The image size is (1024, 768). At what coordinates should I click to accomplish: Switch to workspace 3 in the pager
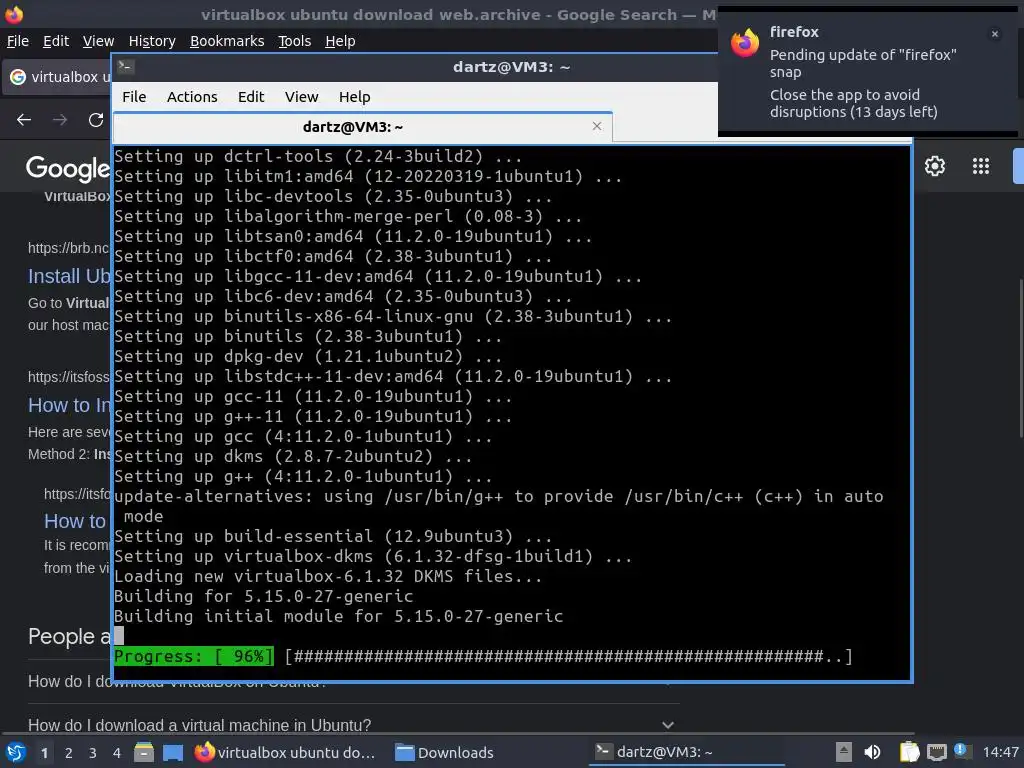click(x=93, y=753)
